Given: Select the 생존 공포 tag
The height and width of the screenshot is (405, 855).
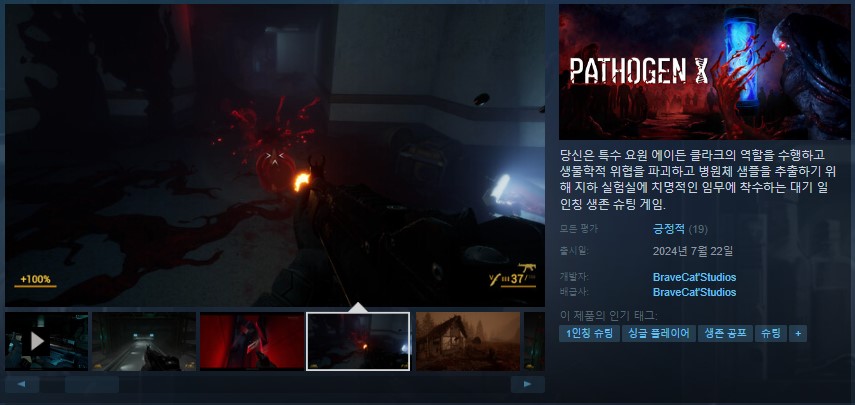Looking at the screenshot, I should click(725, 334).
